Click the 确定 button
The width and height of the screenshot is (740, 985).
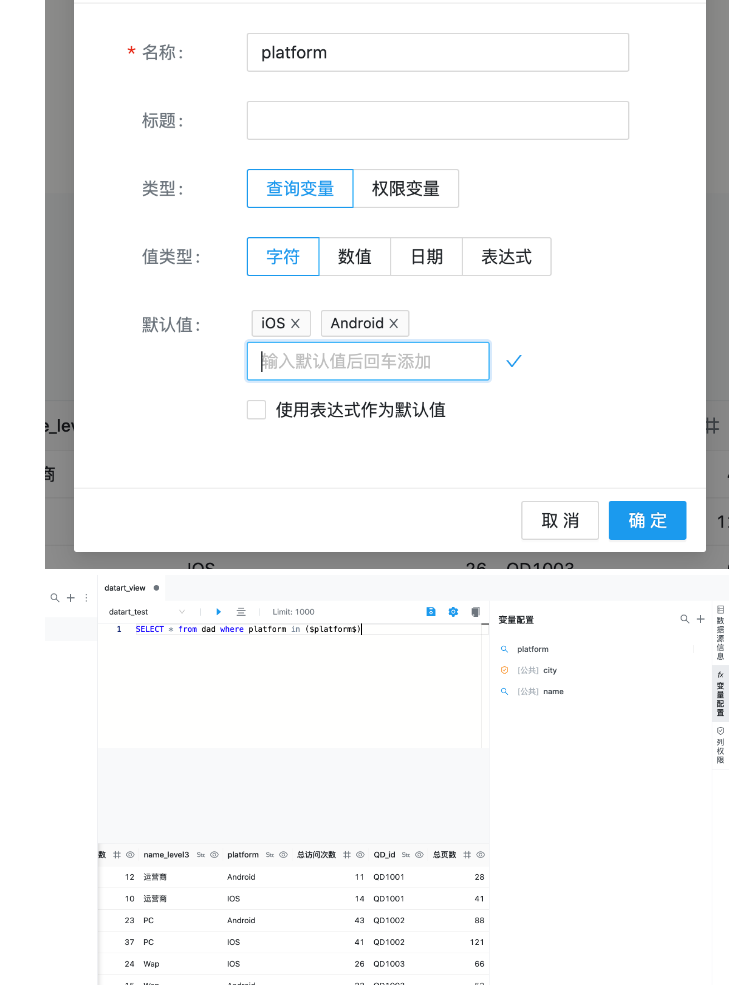(647, 520)
